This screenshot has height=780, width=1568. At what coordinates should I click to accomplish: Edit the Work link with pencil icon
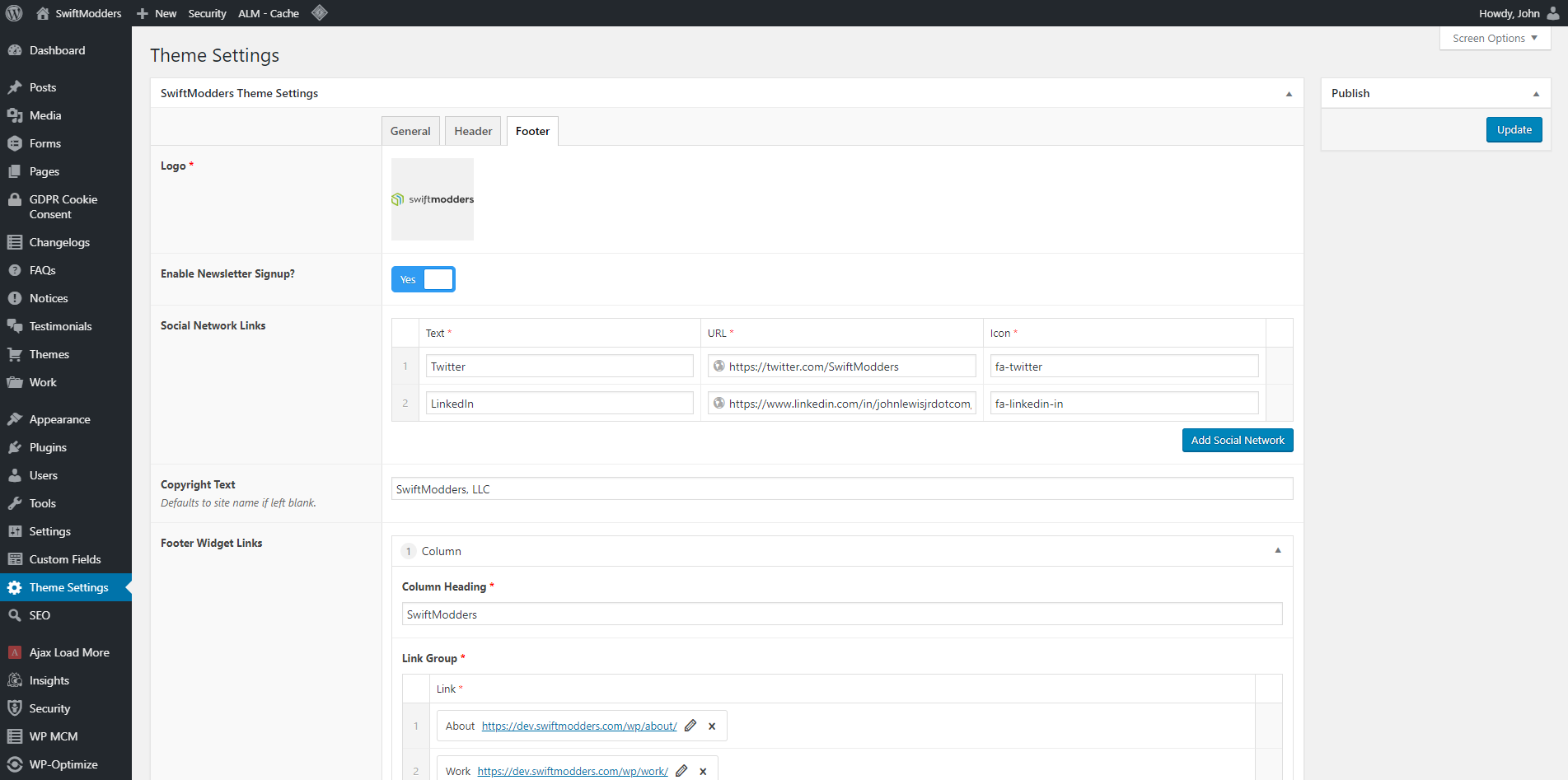[x=681, y=771]
